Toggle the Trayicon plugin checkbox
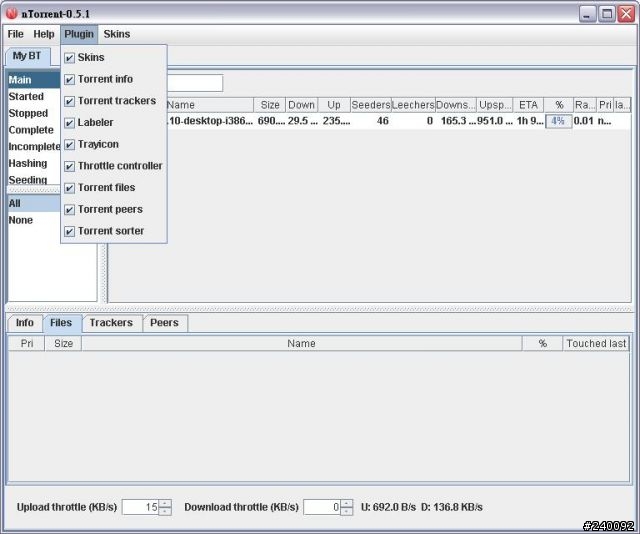Screen dimensions: 640x534 point(69,145)
